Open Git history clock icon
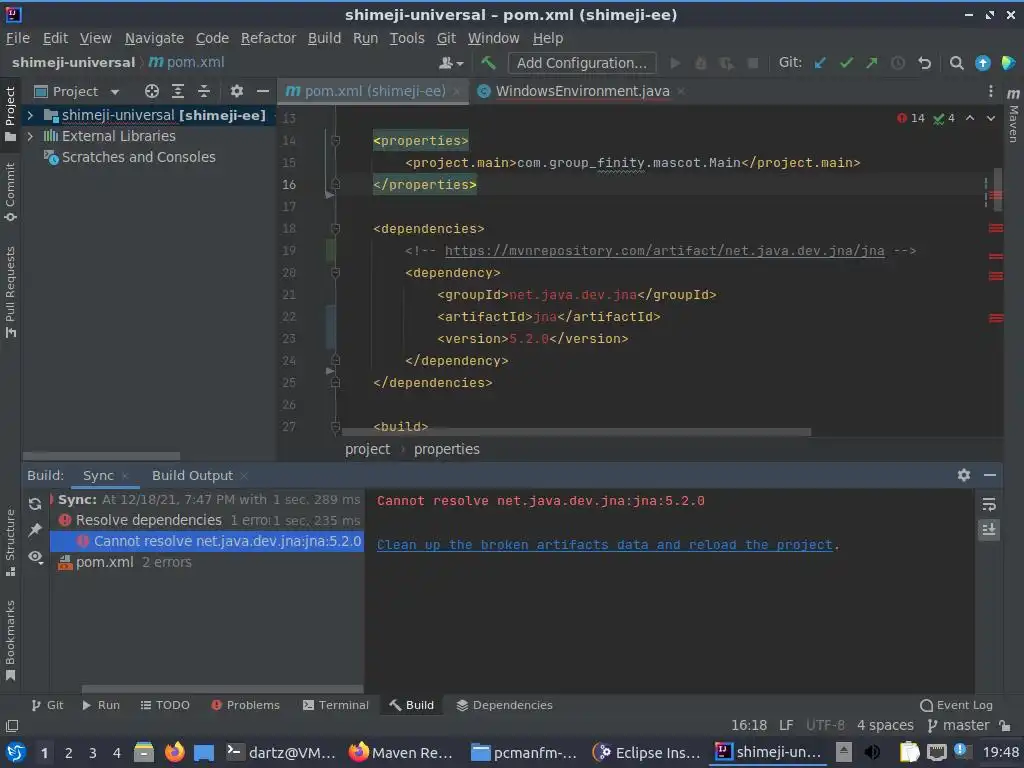Viewport: 1024px width, 768px height. point(898,63)
